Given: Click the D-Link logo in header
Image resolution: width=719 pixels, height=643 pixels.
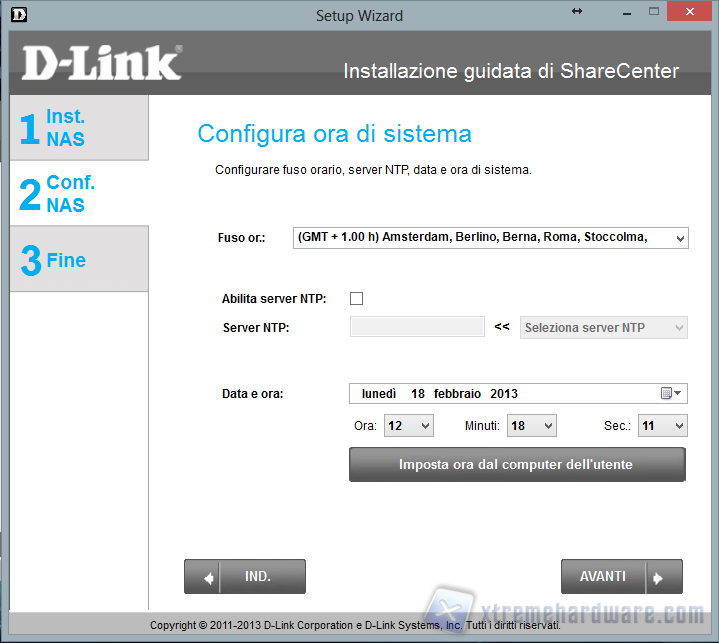Looking at the screenshot, I should (101, 63).
